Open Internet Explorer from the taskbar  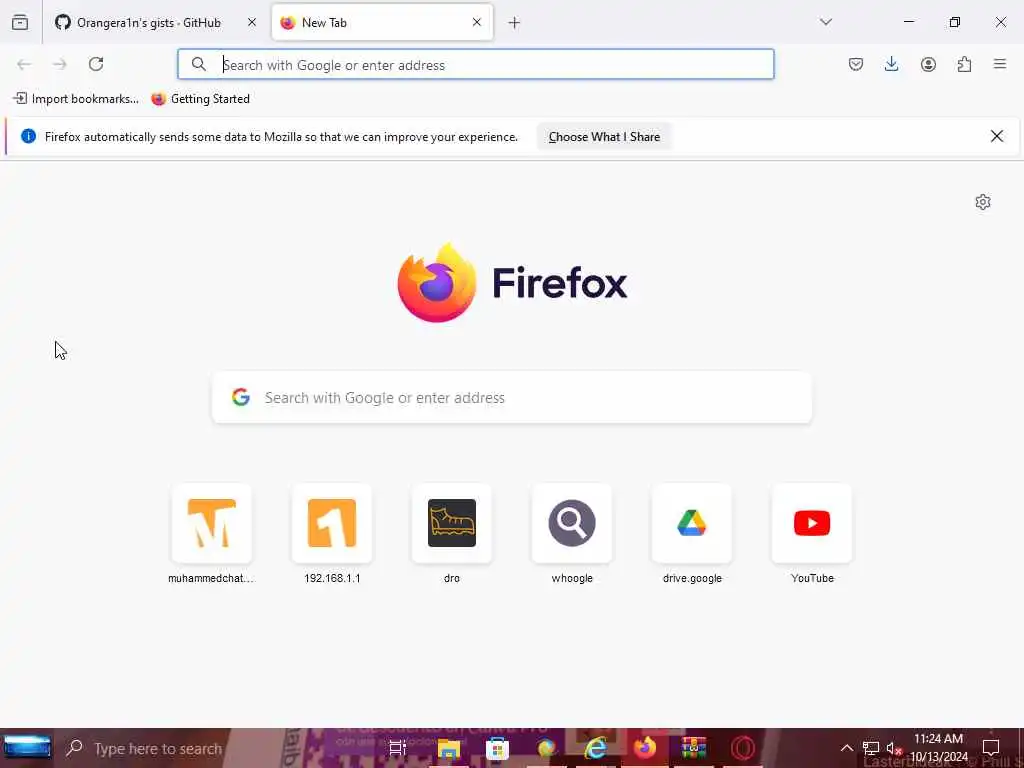tap(595, 748)
